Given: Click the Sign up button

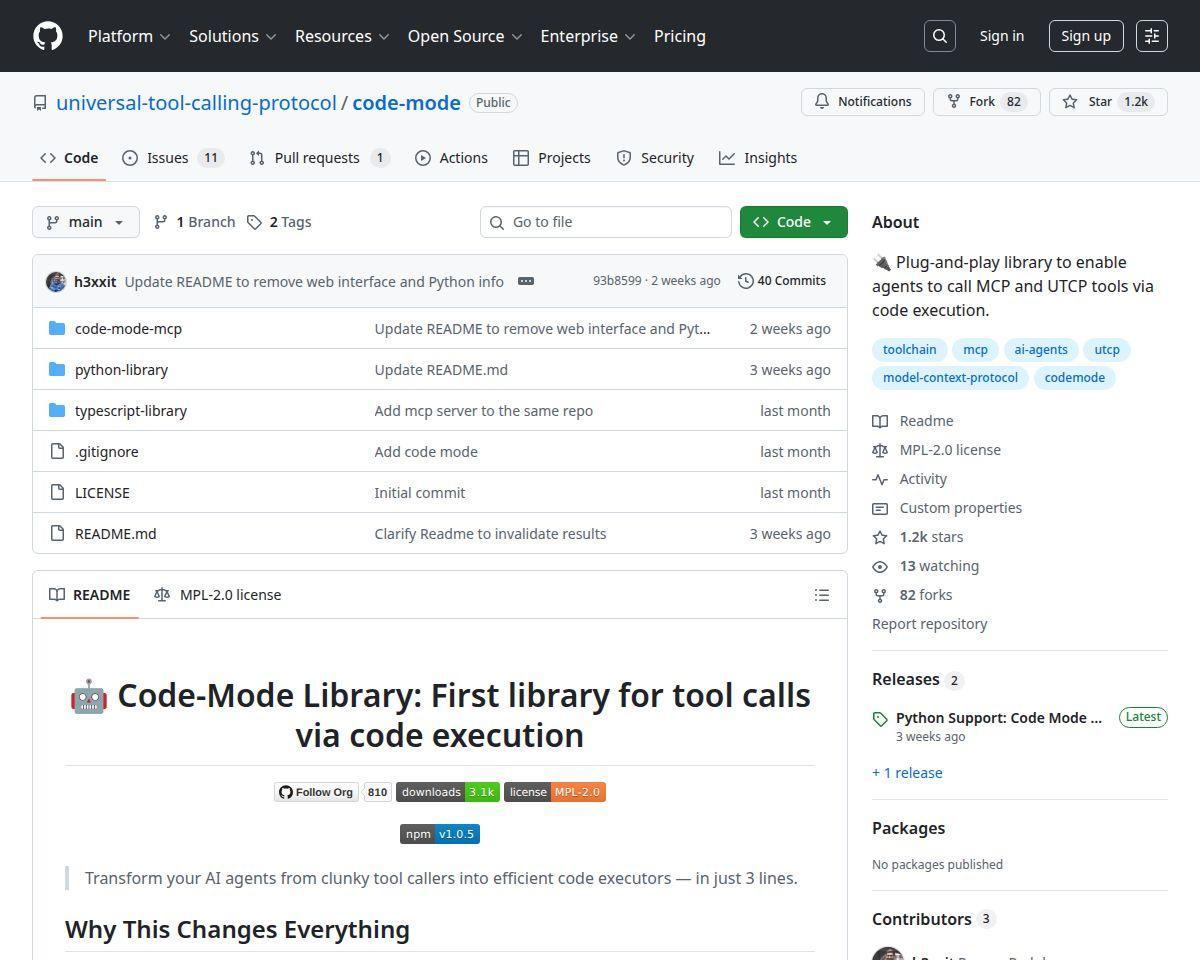Looking at the screenshot, I should pyautogui.click(x=1086, y=36).
